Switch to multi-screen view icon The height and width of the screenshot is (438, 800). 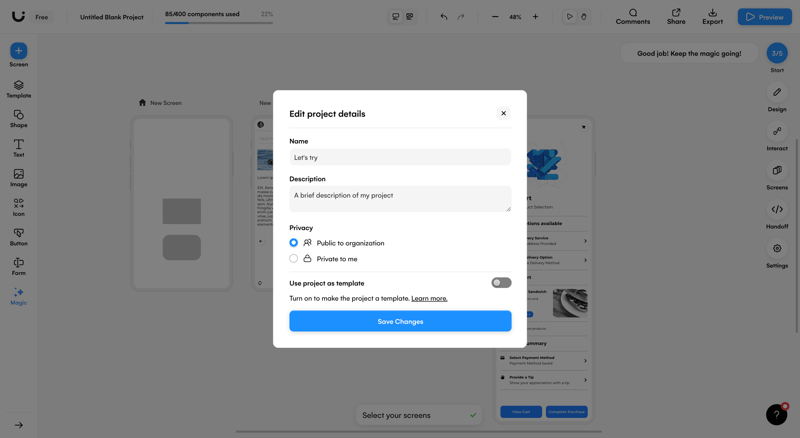[x=410, y=17]
